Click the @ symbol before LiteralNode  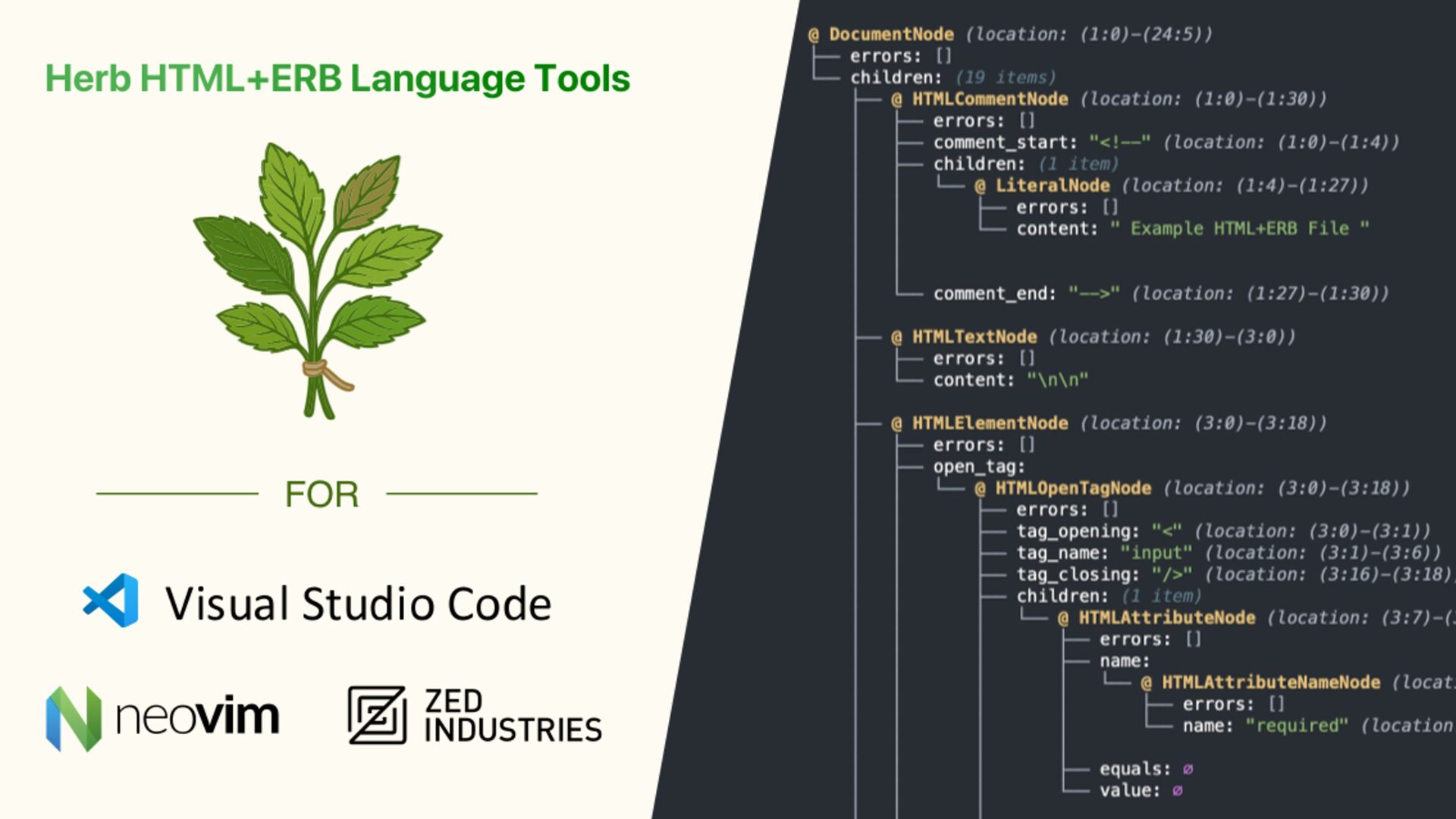pos(981,186)
